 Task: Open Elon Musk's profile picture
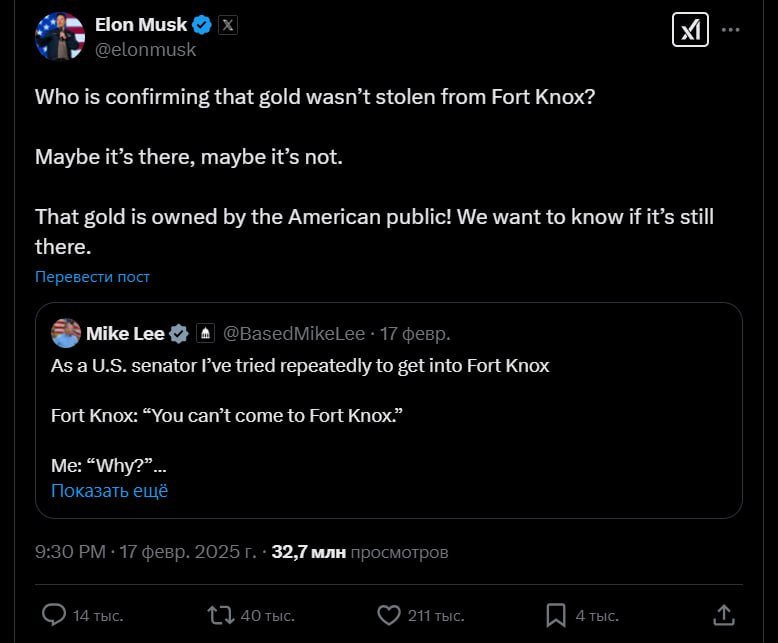[x=60, y=36]
